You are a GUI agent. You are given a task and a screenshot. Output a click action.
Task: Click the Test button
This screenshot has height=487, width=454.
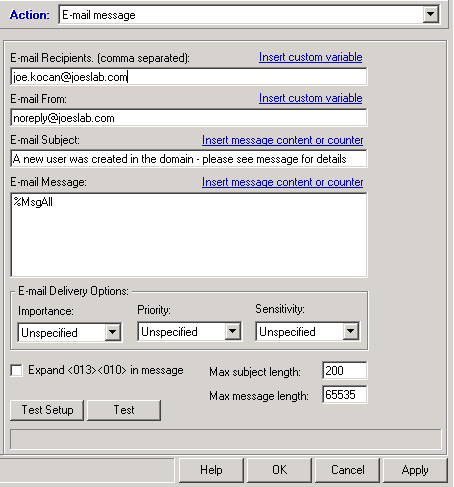coord(124,410)
